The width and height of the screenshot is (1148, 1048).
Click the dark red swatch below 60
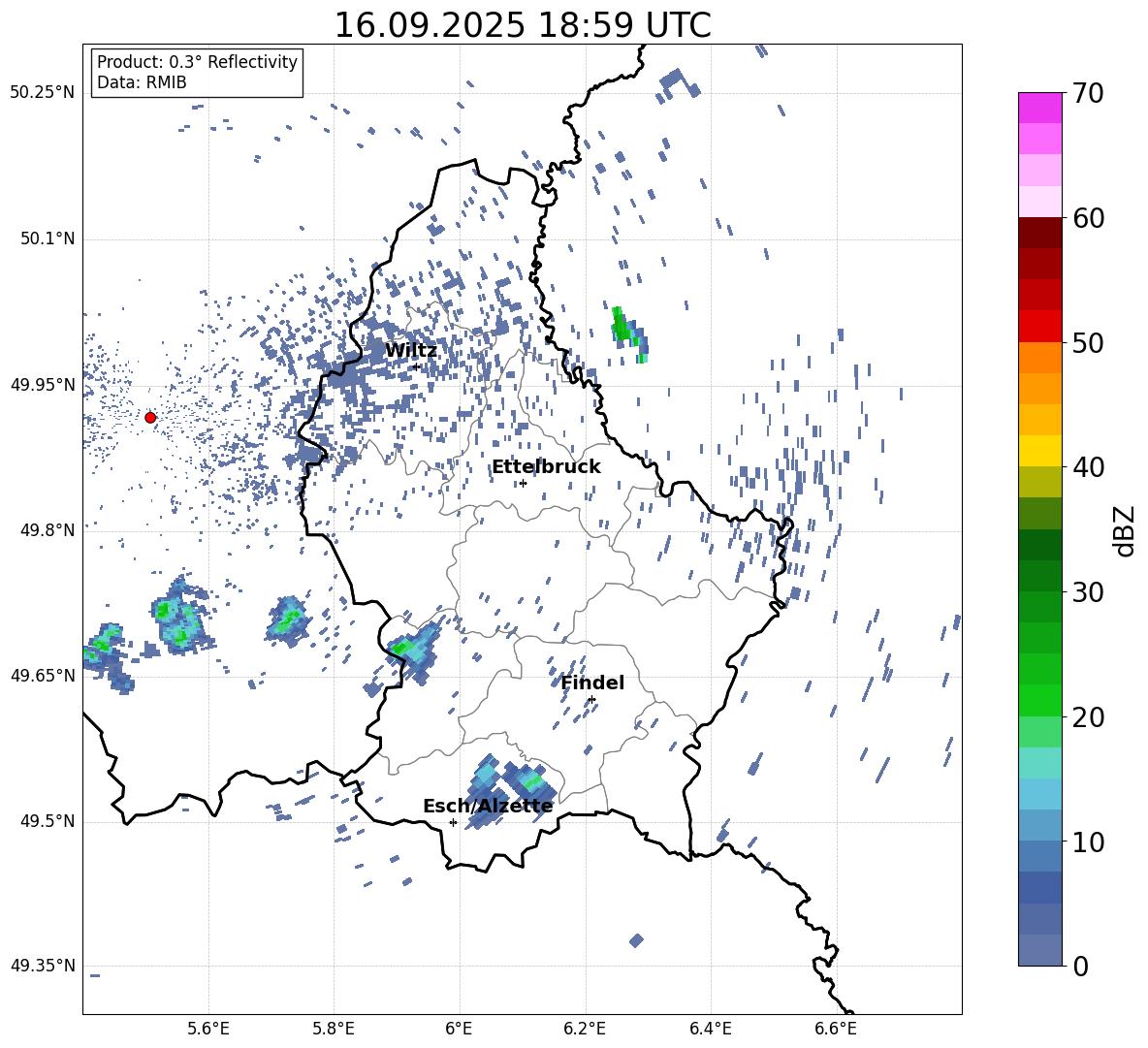[1039, 233]
